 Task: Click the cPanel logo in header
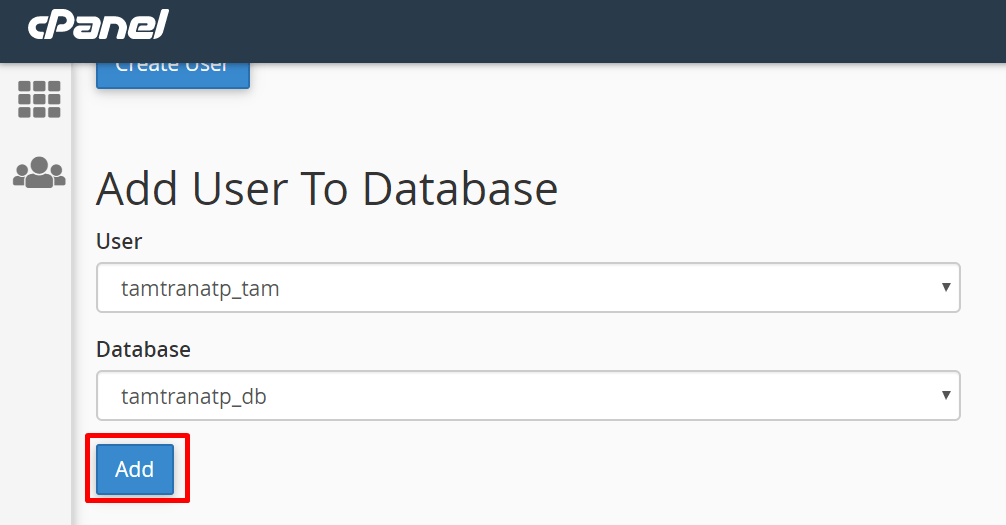(x=98, y=25)
